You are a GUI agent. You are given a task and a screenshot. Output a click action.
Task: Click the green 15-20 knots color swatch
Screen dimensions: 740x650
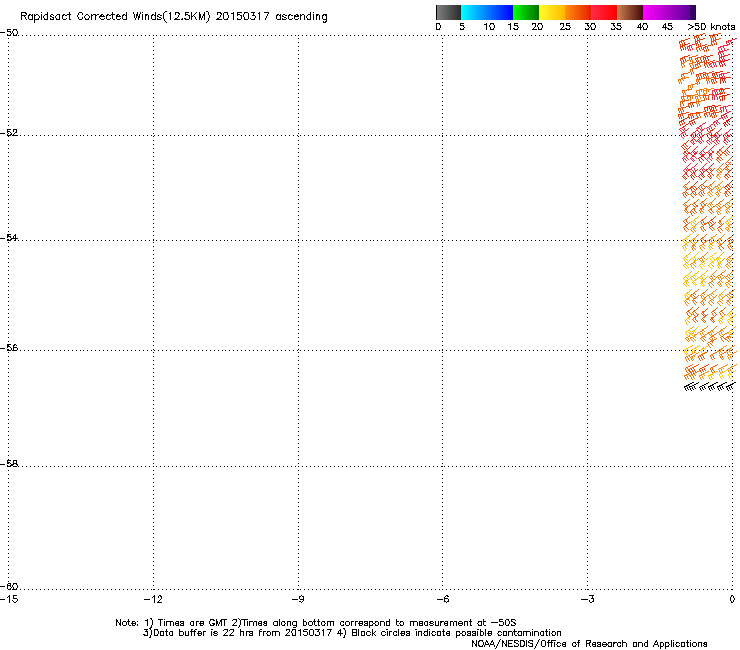526,12
